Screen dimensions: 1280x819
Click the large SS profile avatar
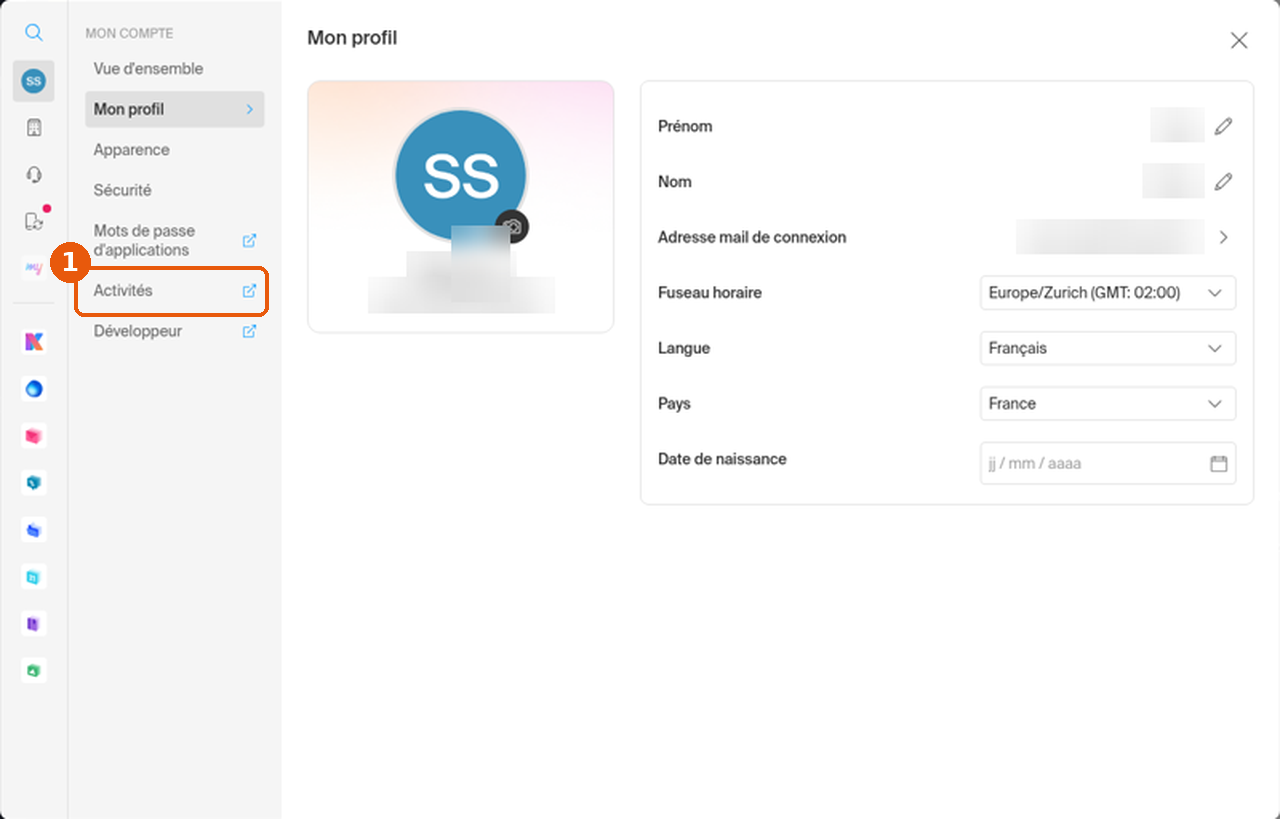[461, 175]
